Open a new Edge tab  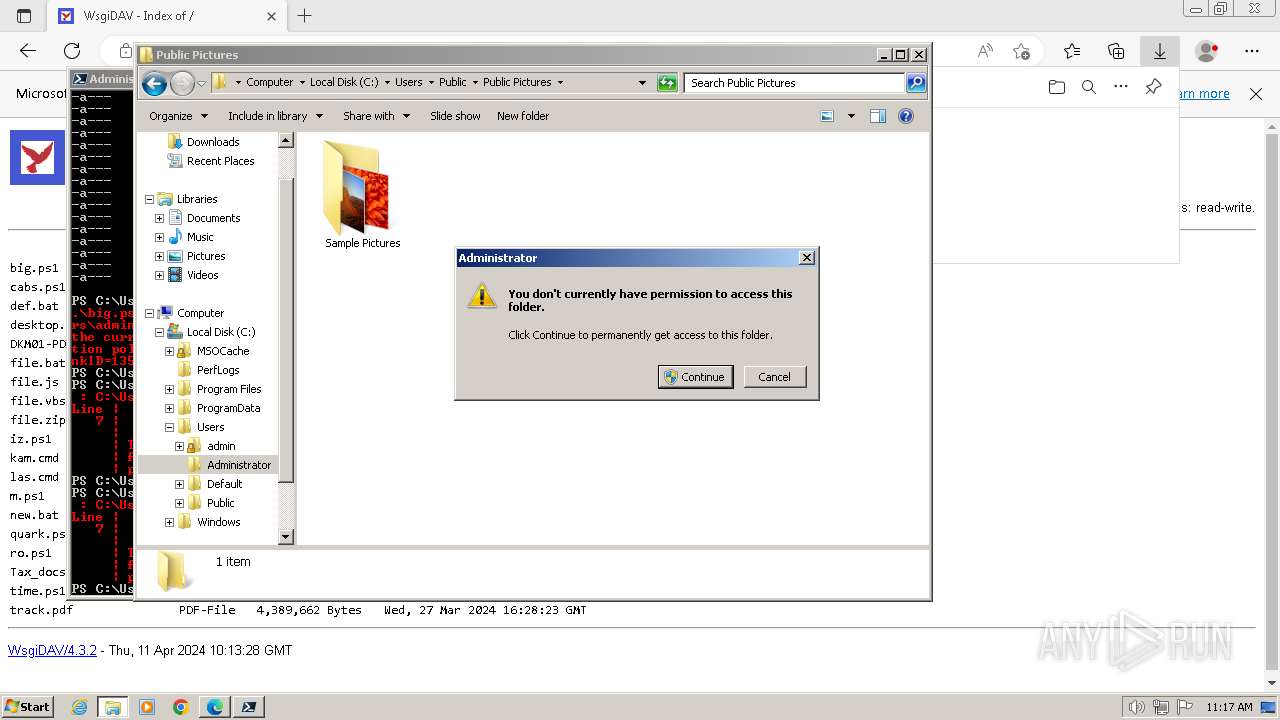tap(305, 16)
